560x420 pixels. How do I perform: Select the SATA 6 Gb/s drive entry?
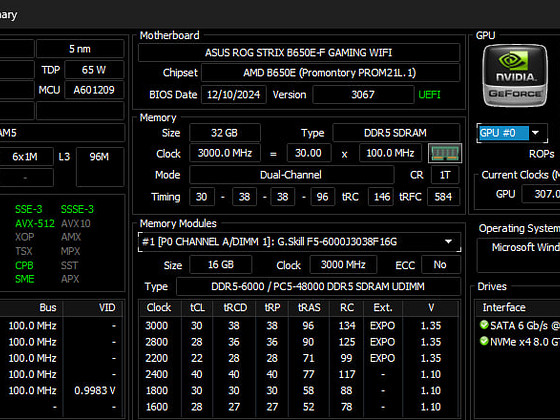[x=520, y=325]
